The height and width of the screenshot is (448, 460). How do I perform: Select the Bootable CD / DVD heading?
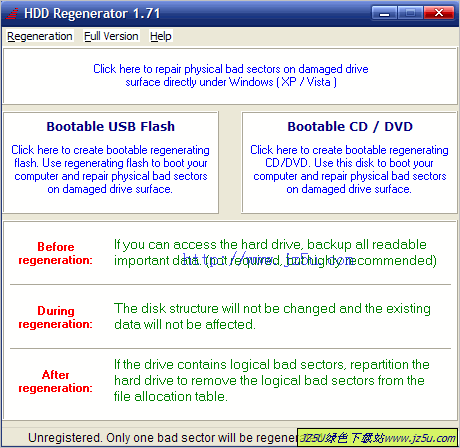coord(350,127)
